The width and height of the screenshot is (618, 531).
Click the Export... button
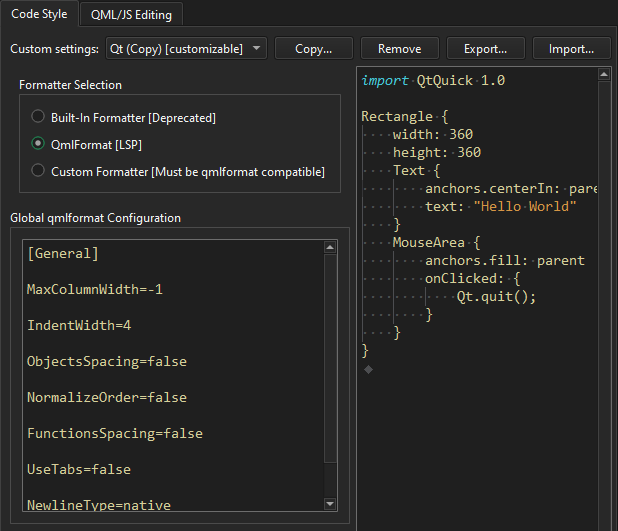(485, 48)
